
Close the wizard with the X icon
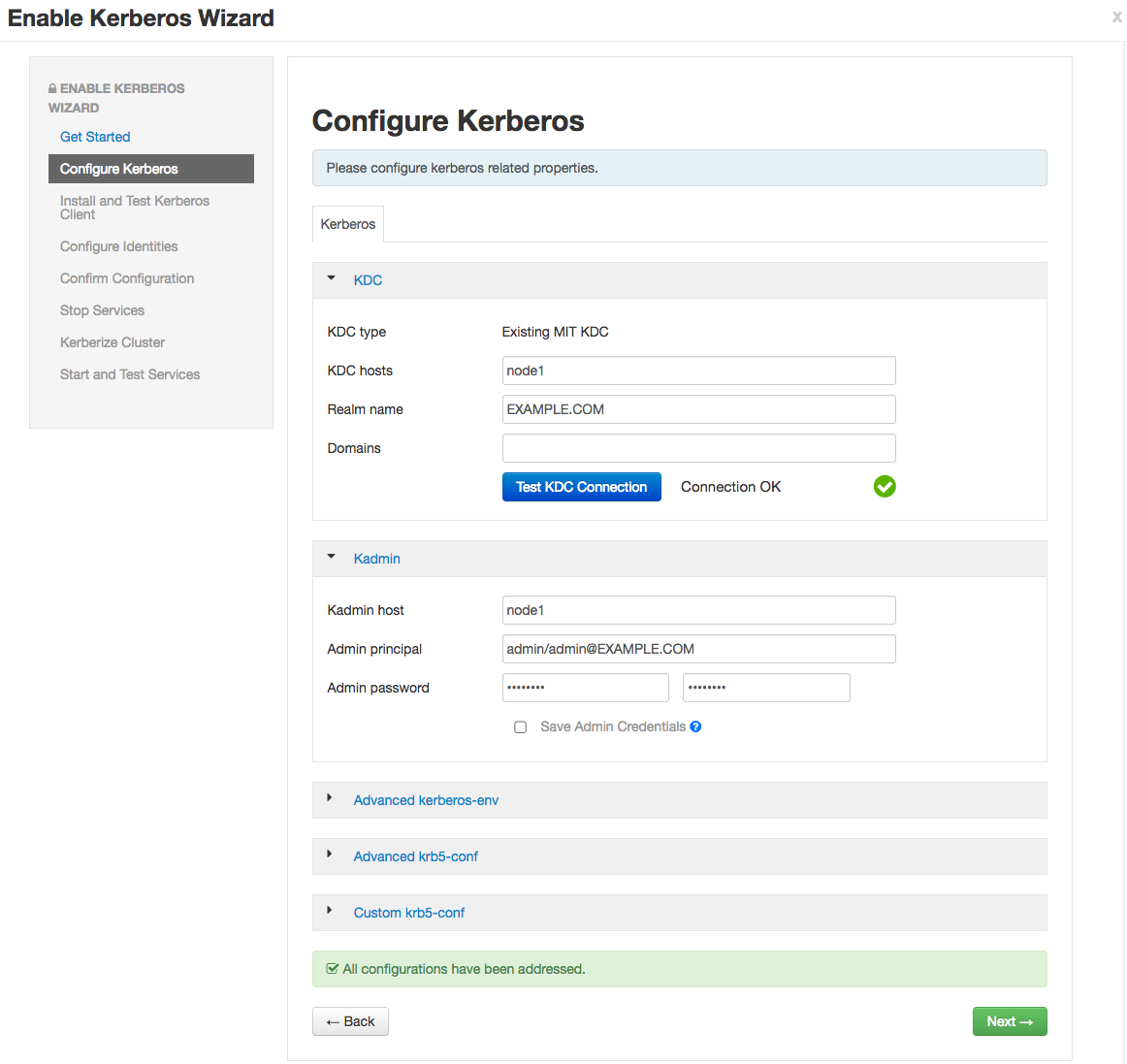coord(1116,17)
